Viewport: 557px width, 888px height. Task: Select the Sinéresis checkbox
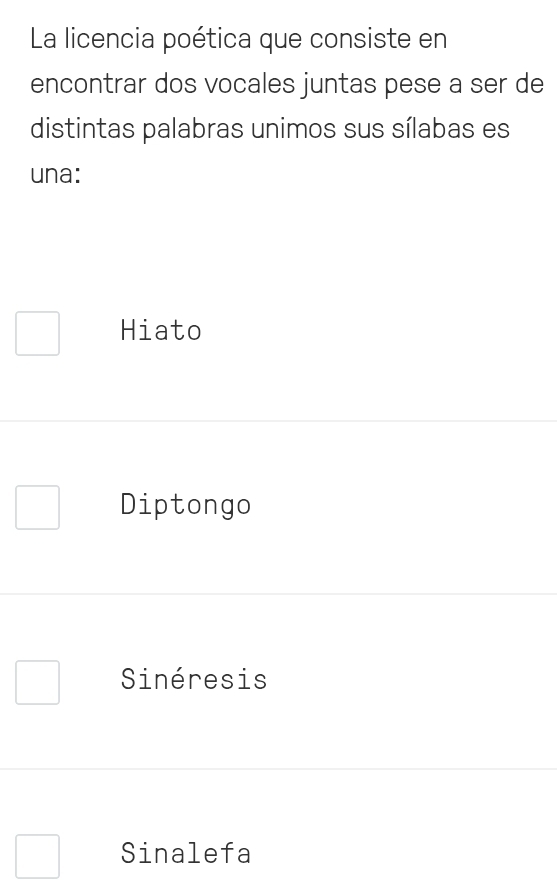click(x=37, y=682)
